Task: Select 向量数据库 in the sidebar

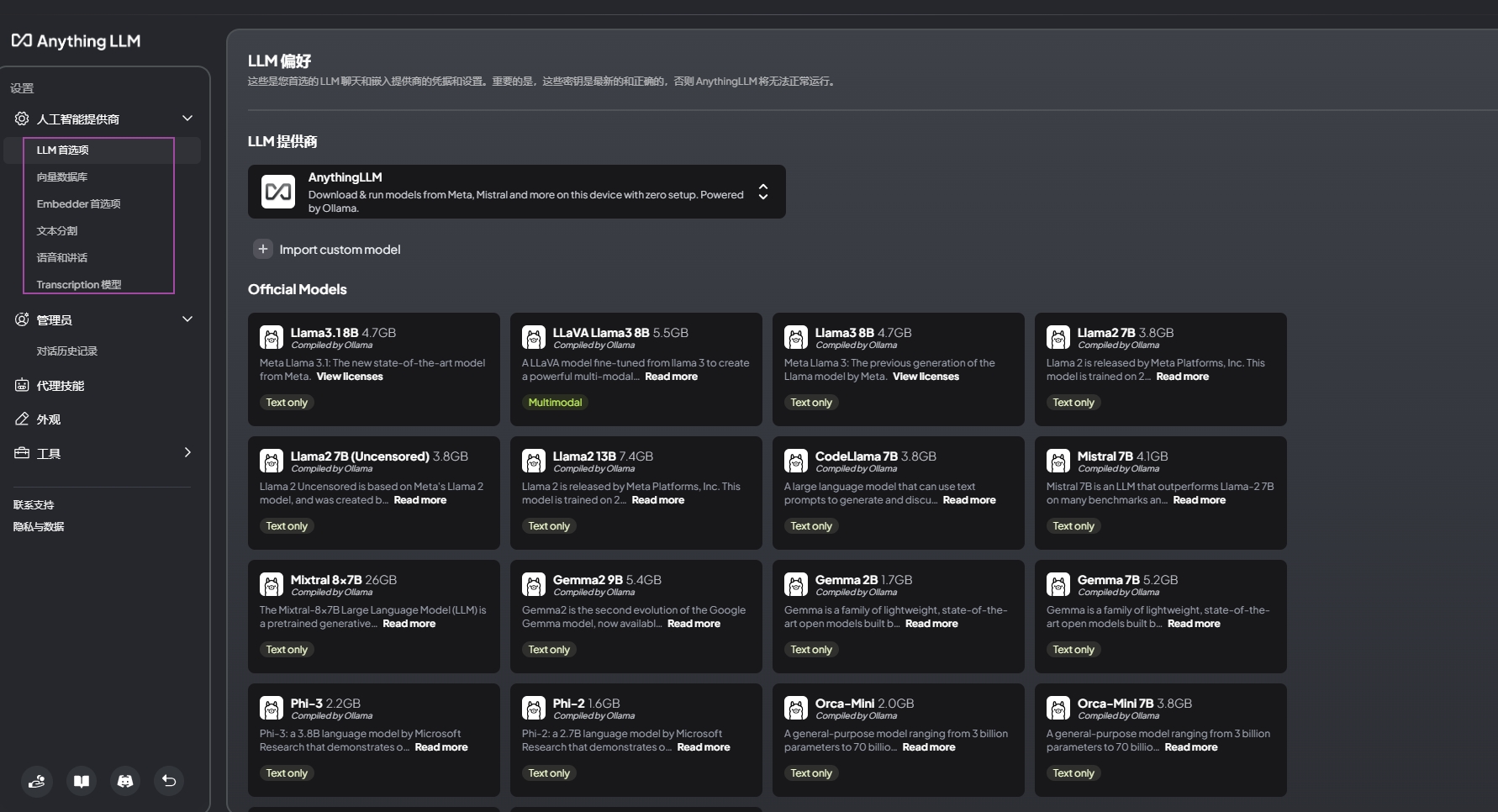Action: [x=62, y=177]
